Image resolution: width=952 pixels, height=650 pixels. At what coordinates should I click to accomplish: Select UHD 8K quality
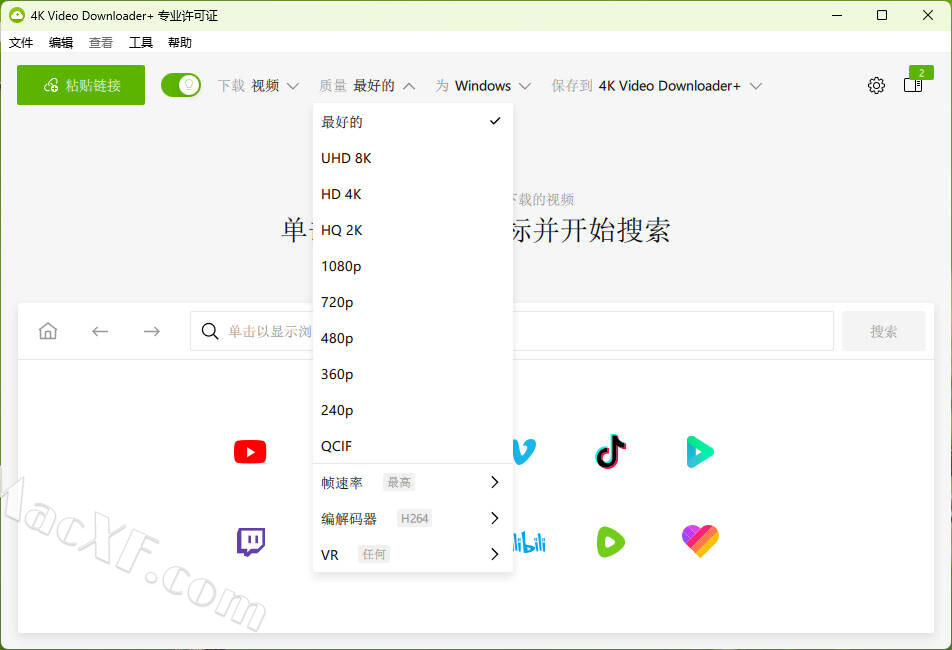[413, 158]
